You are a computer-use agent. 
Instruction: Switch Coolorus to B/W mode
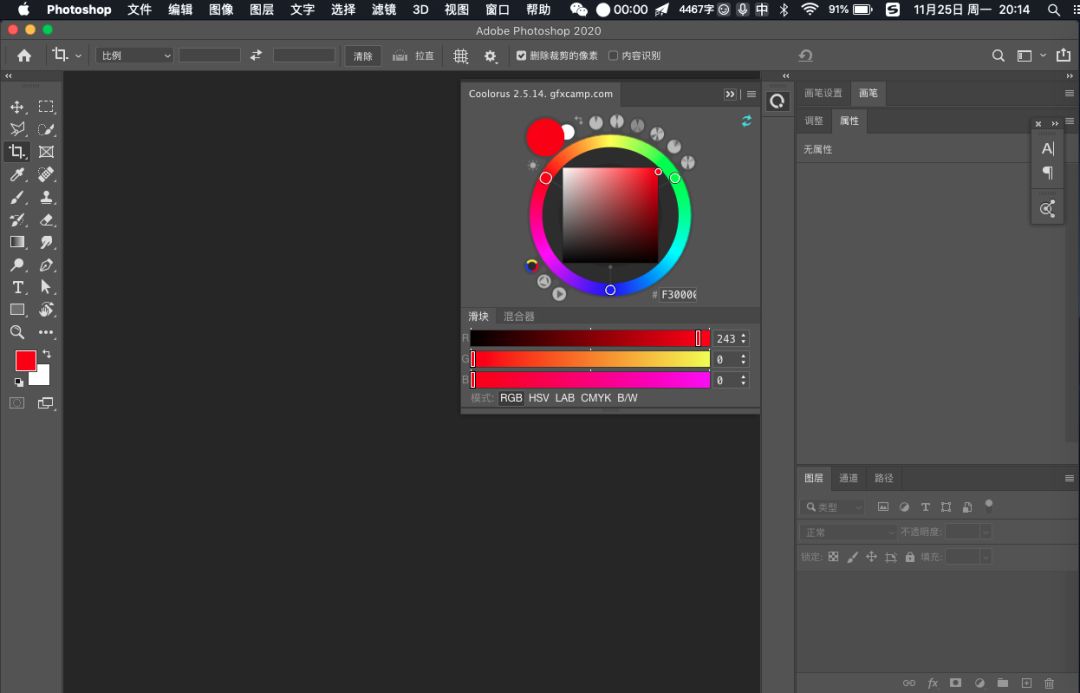coord(627,398)
